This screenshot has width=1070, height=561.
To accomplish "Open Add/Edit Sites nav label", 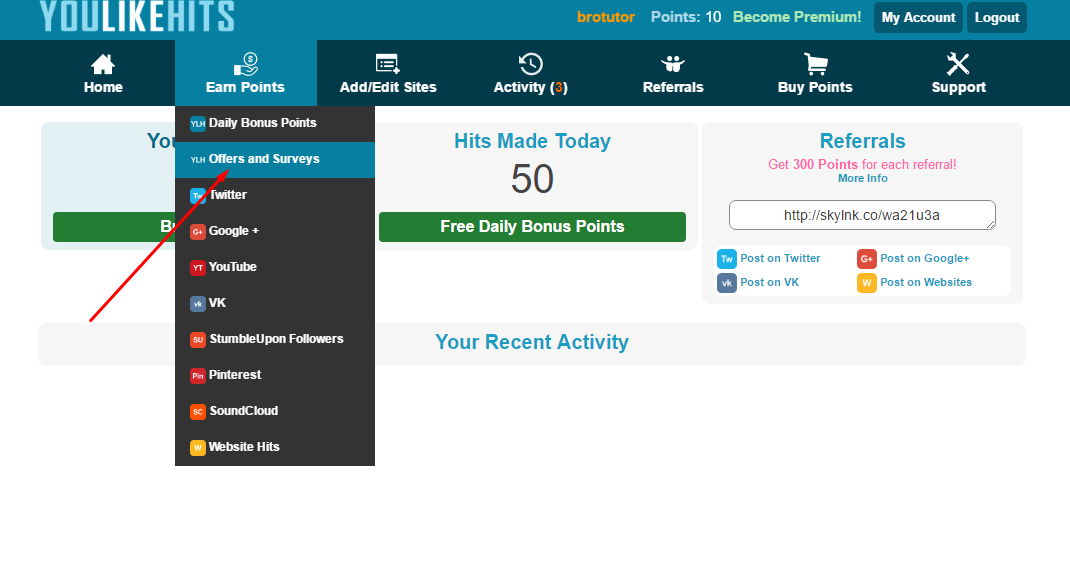I will [x=388, y=87].
